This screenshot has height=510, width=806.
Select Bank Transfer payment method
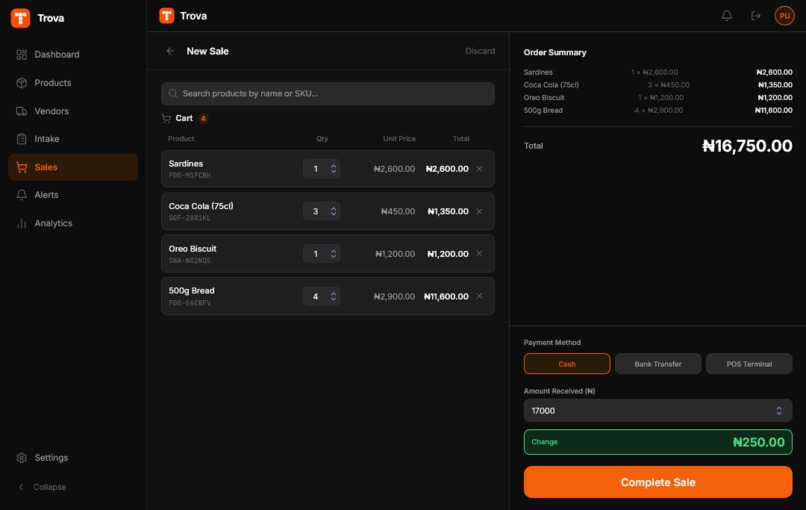658,363
